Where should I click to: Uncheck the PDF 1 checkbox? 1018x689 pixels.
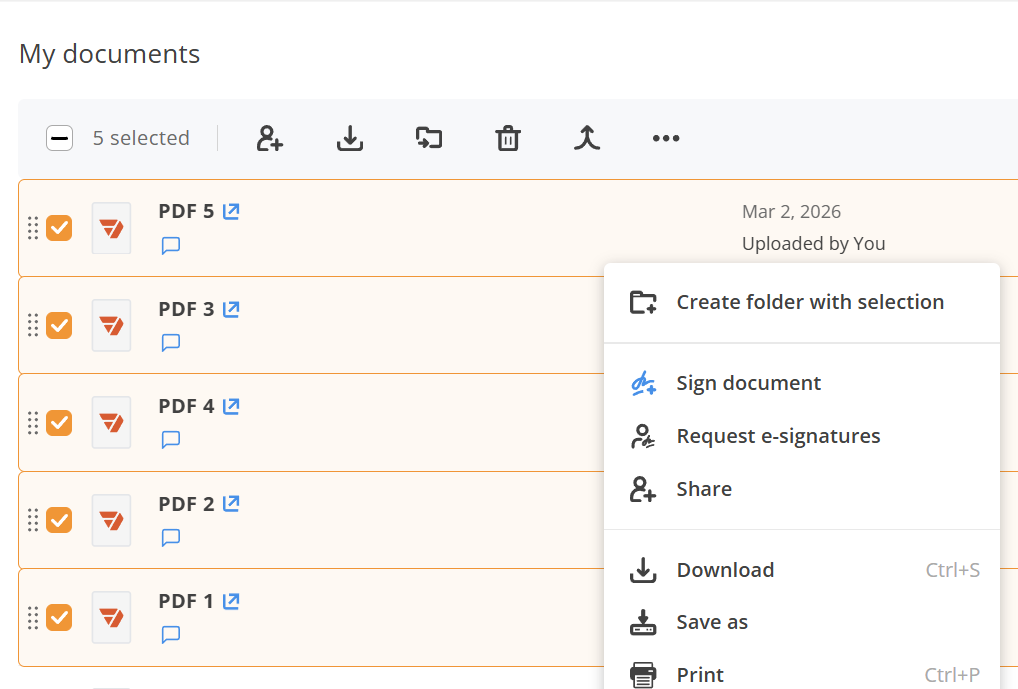tap(59, 618)
